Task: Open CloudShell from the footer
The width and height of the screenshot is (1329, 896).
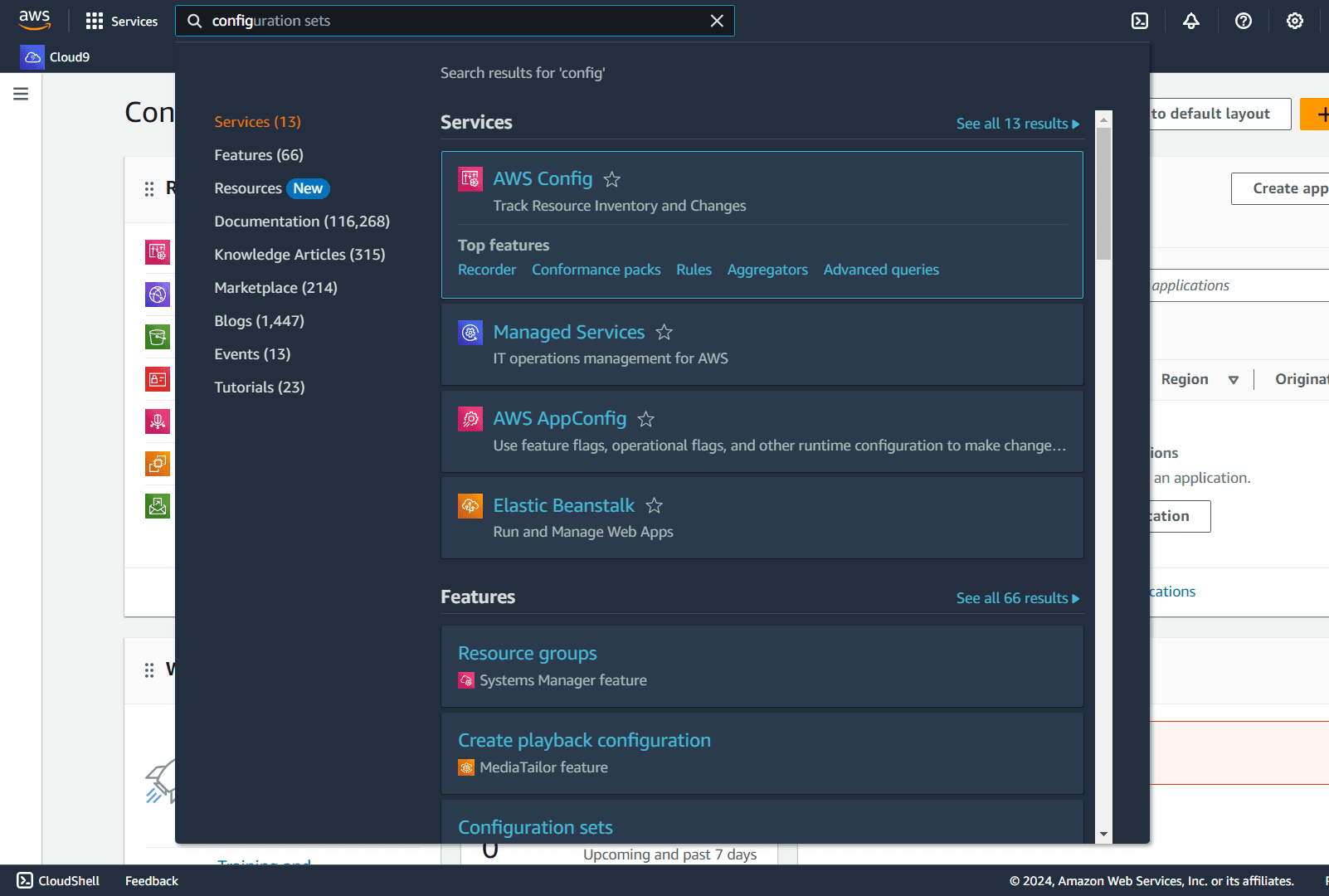Action: point(58,880)
